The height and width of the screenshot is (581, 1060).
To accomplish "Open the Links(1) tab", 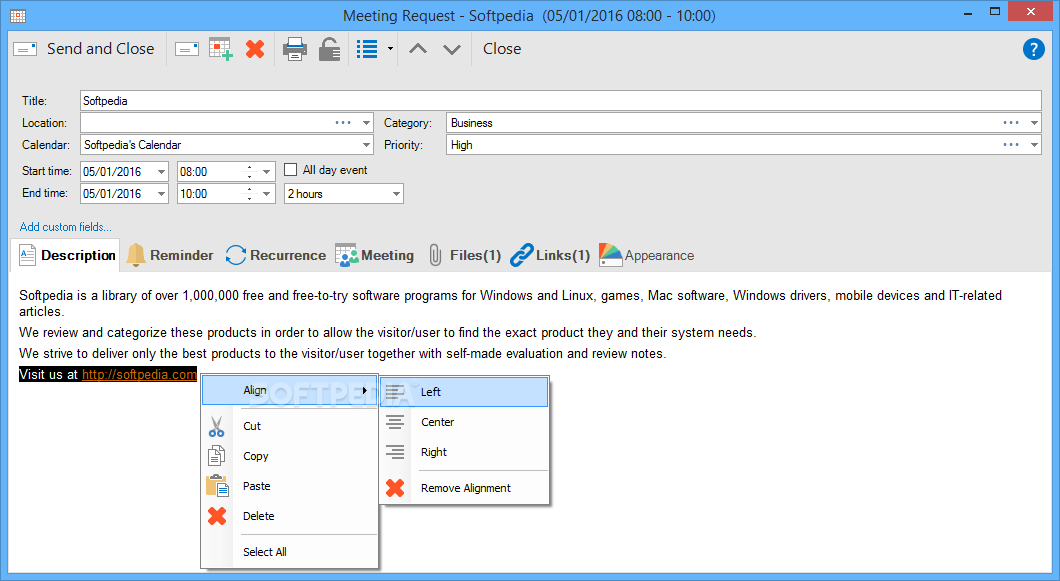I will (550, 256).
